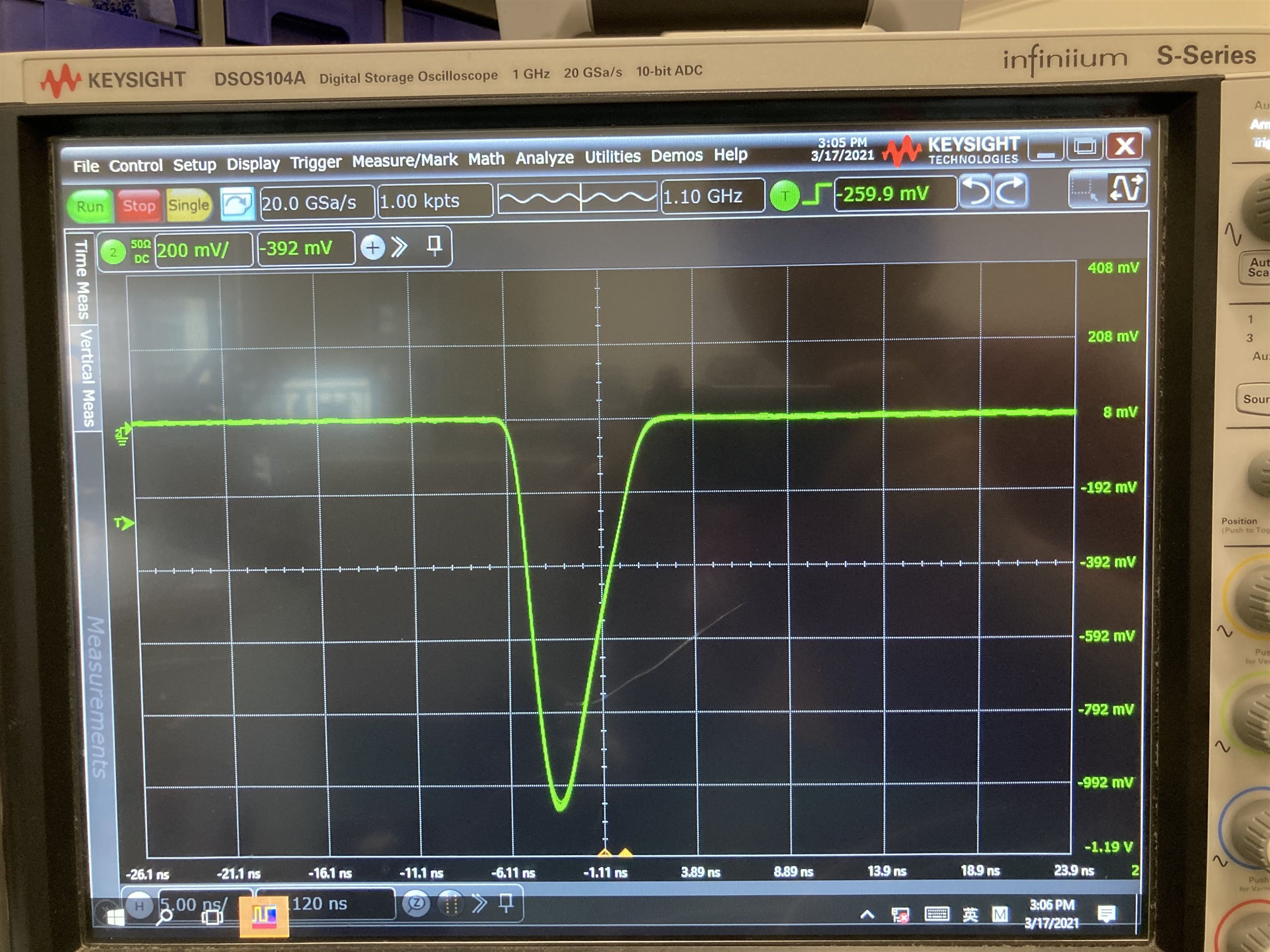Click the 200 mV/ vertical scale field

pos(203,250)
